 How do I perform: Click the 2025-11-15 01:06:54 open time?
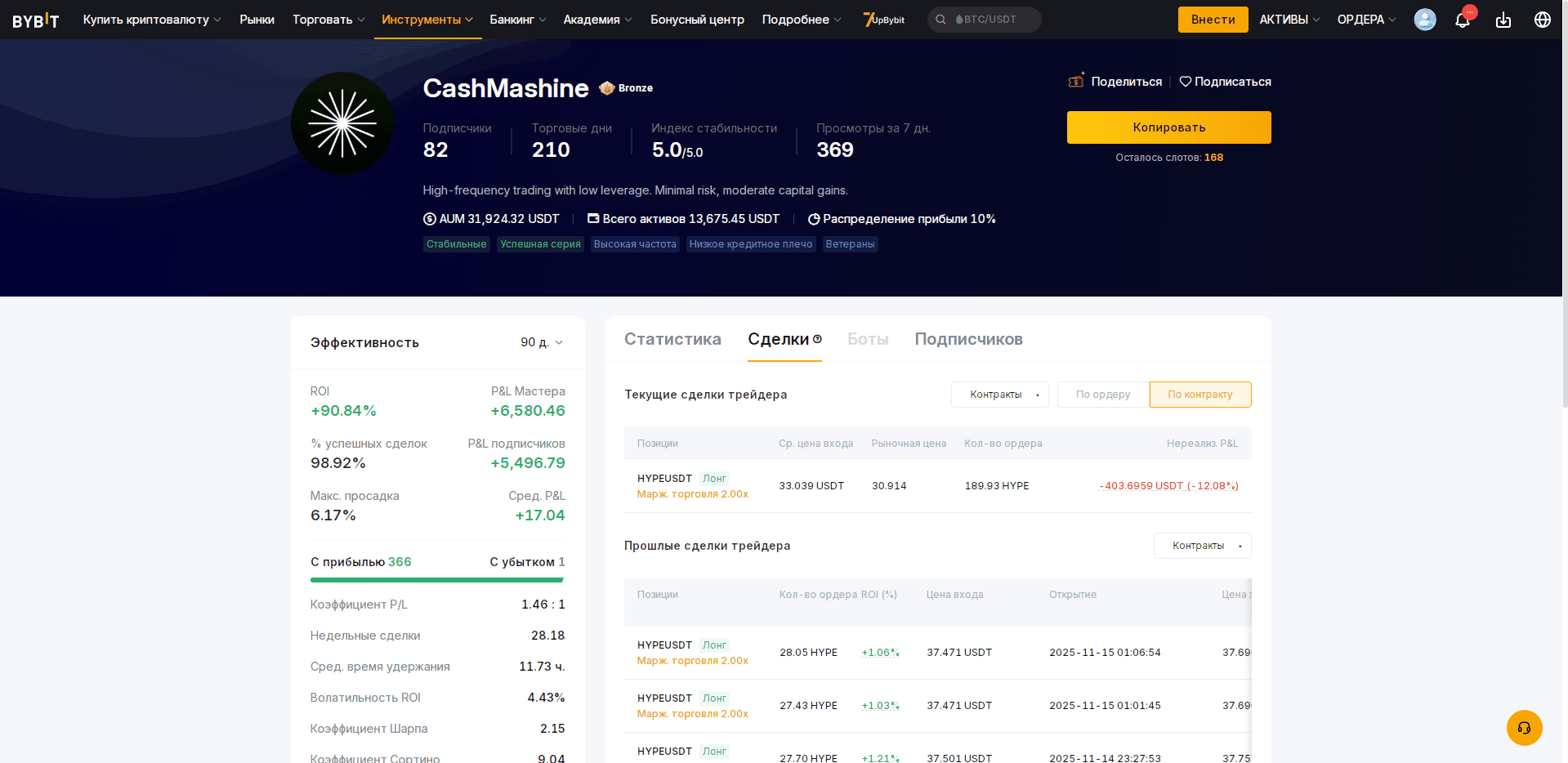point(1105,653)
